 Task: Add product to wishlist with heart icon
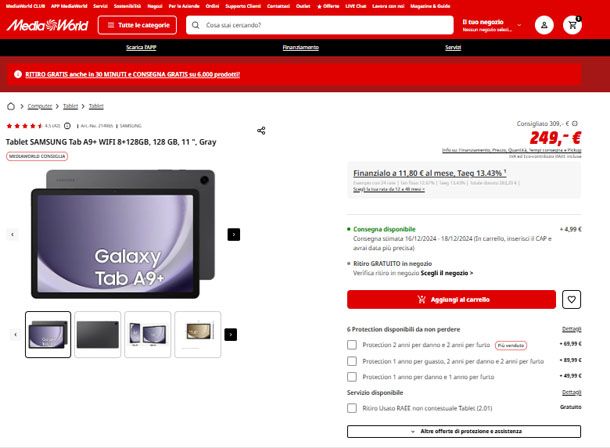571,299
